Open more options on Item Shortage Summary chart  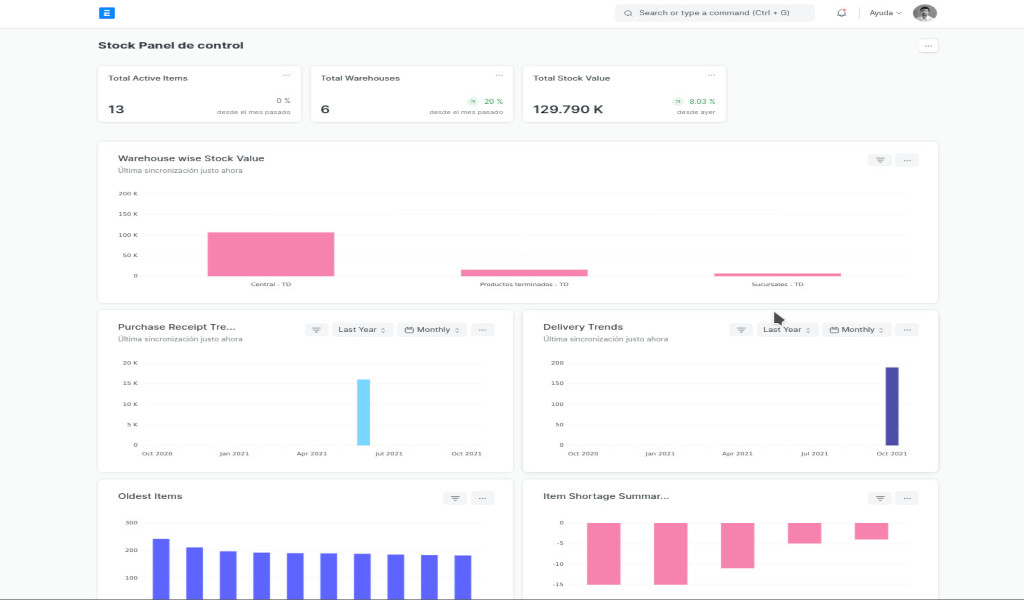[907, 498]
